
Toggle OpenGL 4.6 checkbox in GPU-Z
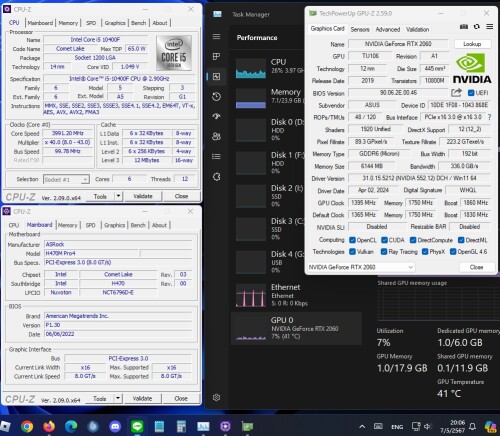click(453, 251)
